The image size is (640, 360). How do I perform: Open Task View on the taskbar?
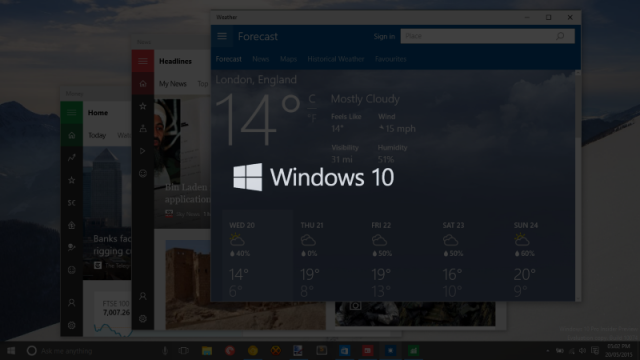click(184, 351)
